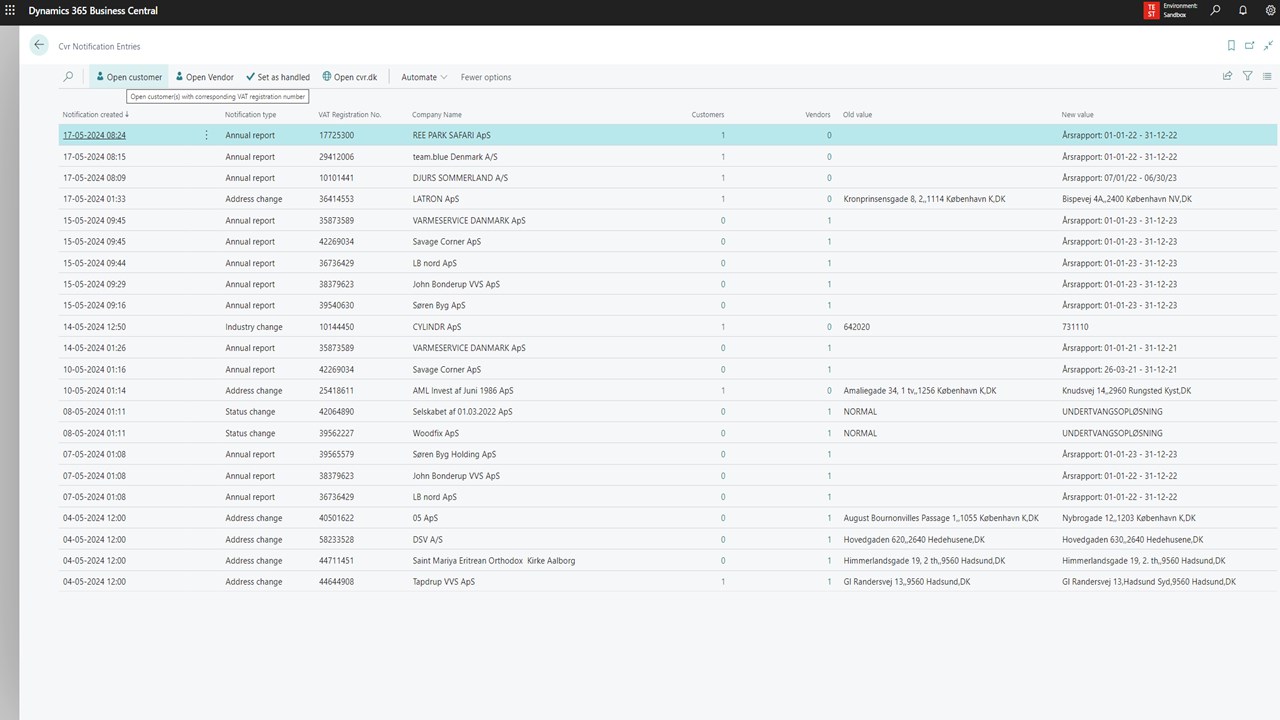This screenshot has height=720, width=1280.
Task: Launch Open cvr.dk action
Action: tap(350, 77)
